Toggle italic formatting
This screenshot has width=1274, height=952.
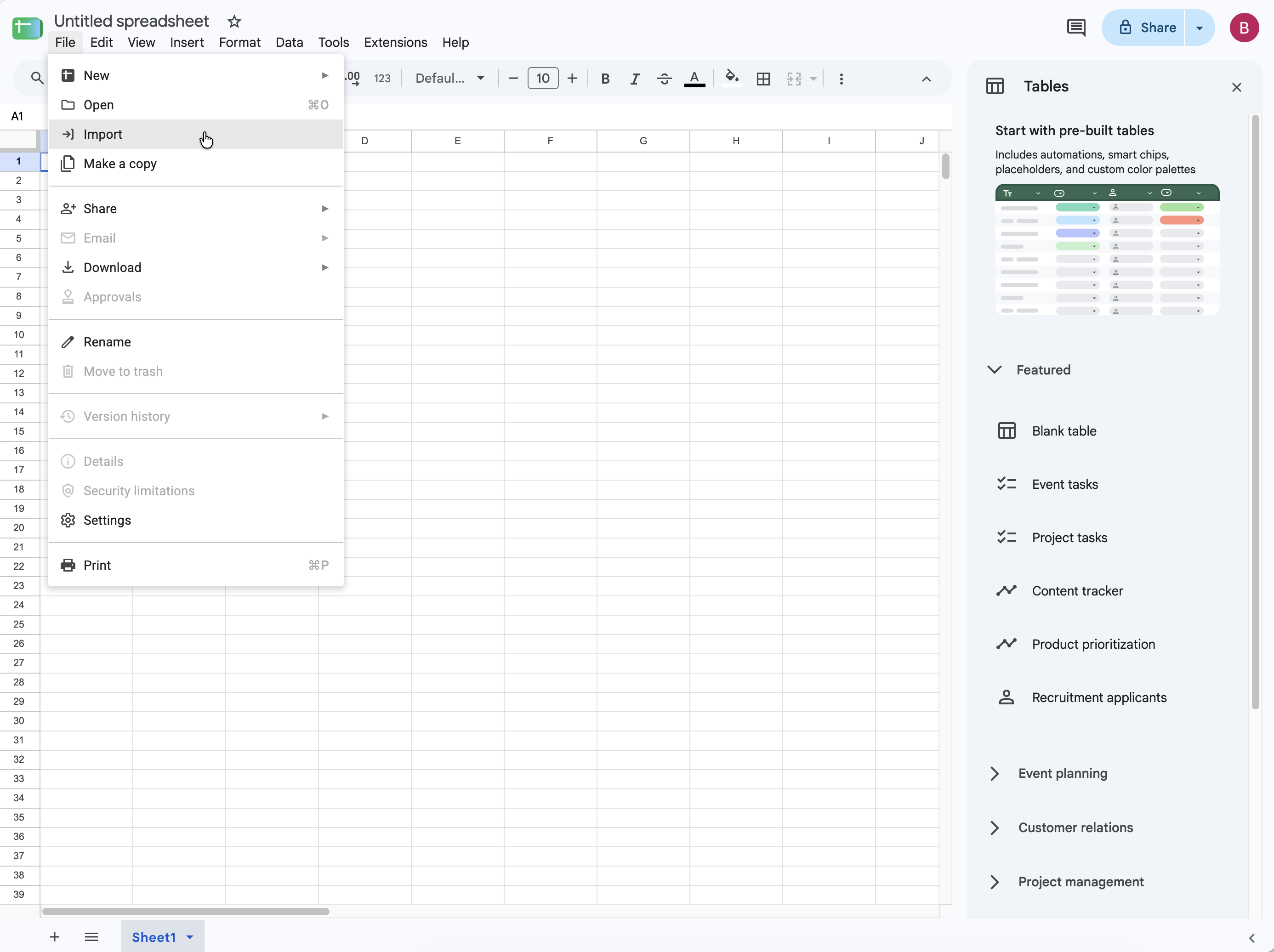click(x=635, y=79)
